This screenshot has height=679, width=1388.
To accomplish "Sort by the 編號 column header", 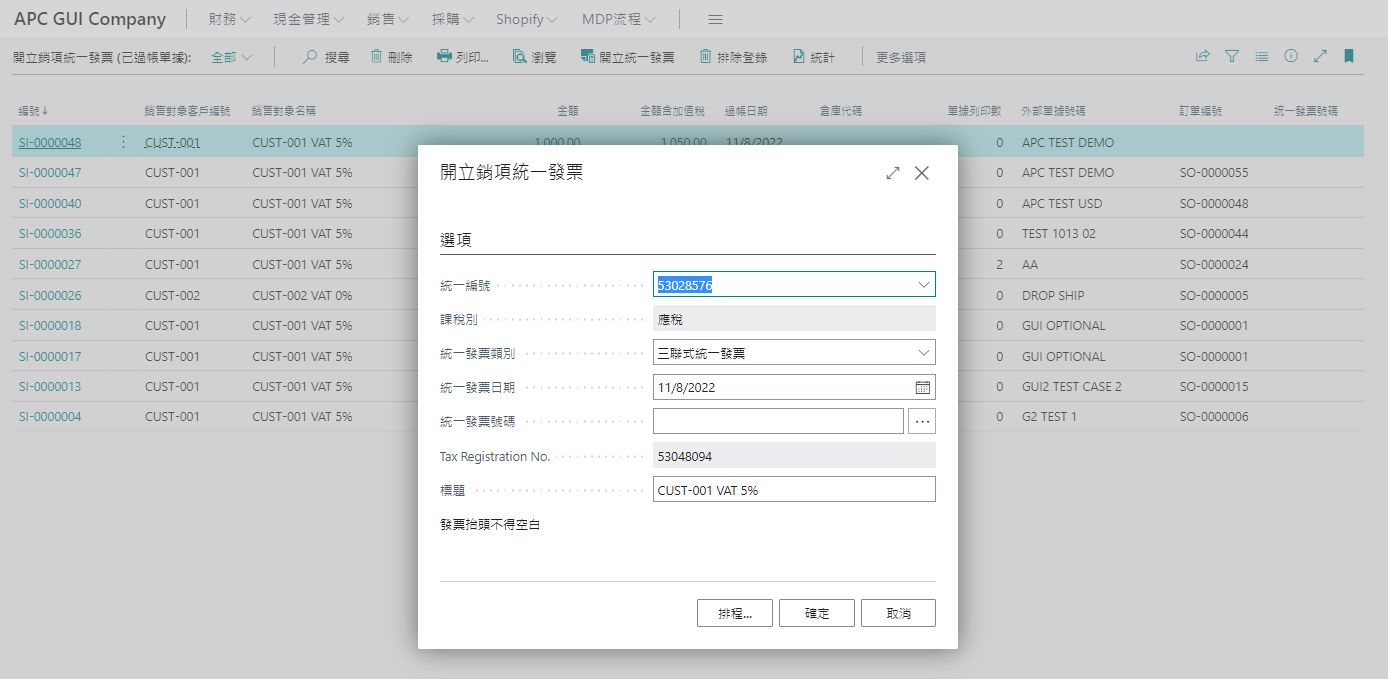I will click(34, 111).
